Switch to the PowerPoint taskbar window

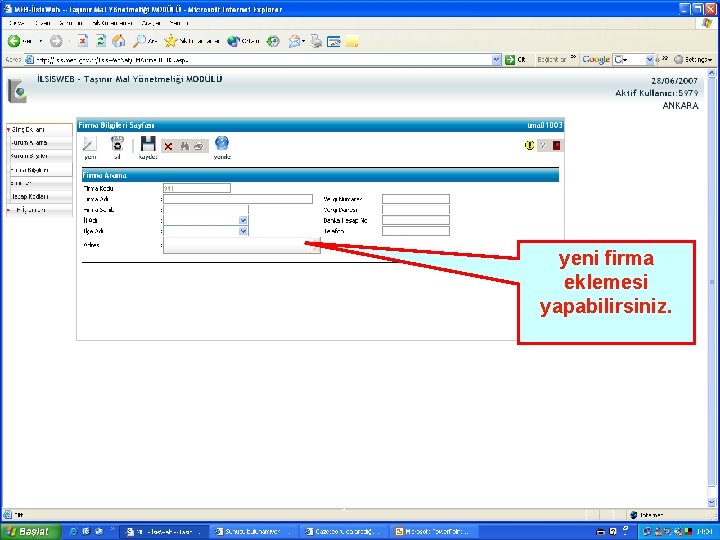pos(433,532)
